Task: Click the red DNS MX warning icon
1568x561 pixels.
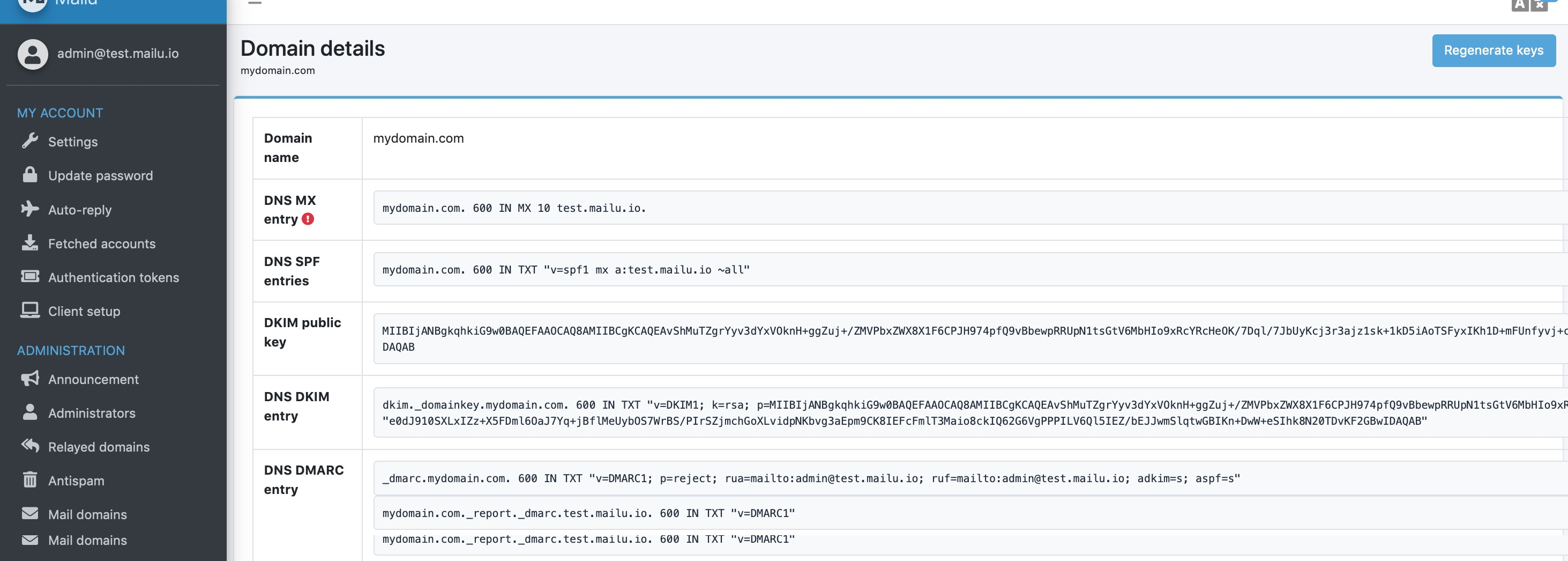Action: tap(308, 219)
